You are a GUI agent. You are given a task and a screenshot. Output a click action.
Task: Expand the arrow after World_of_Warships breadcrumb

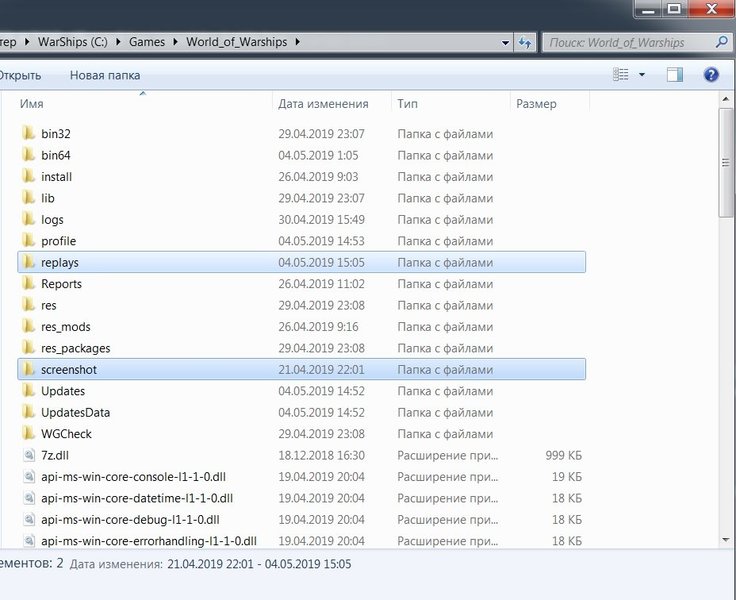[x=298, y=42]
